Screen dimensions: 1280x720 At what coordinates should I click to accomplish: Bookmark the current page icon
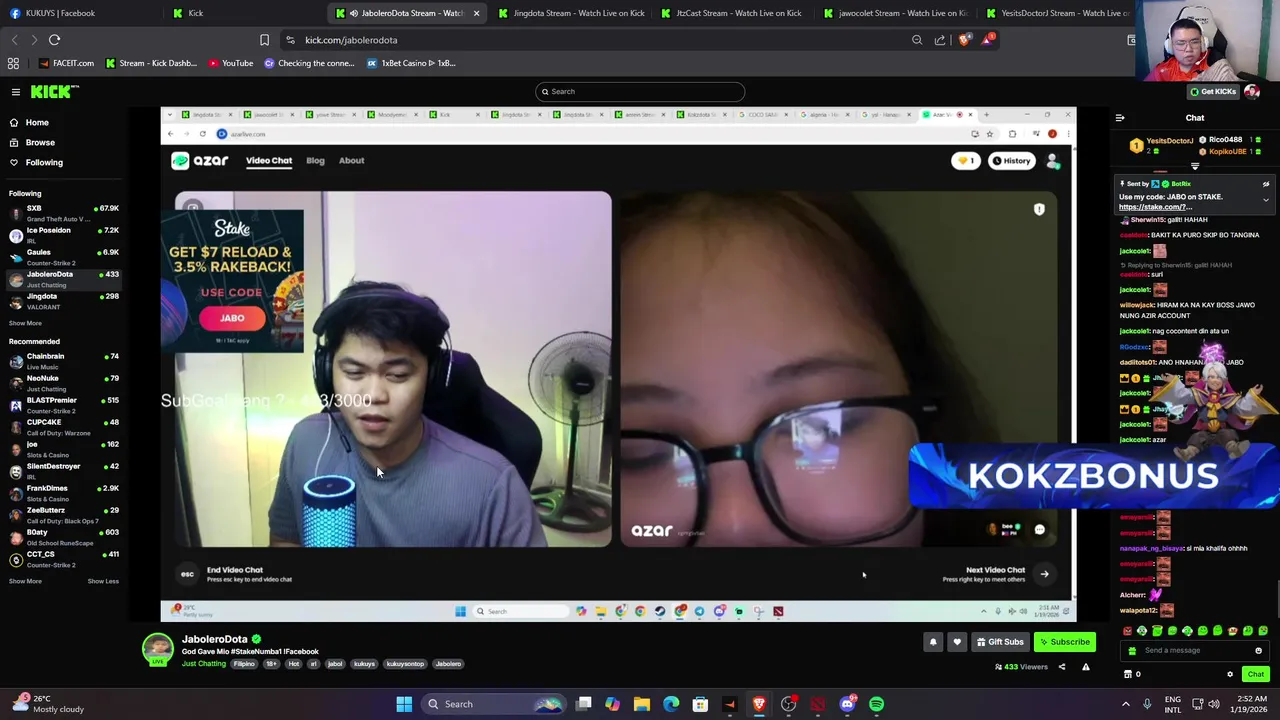coord(264,40)
